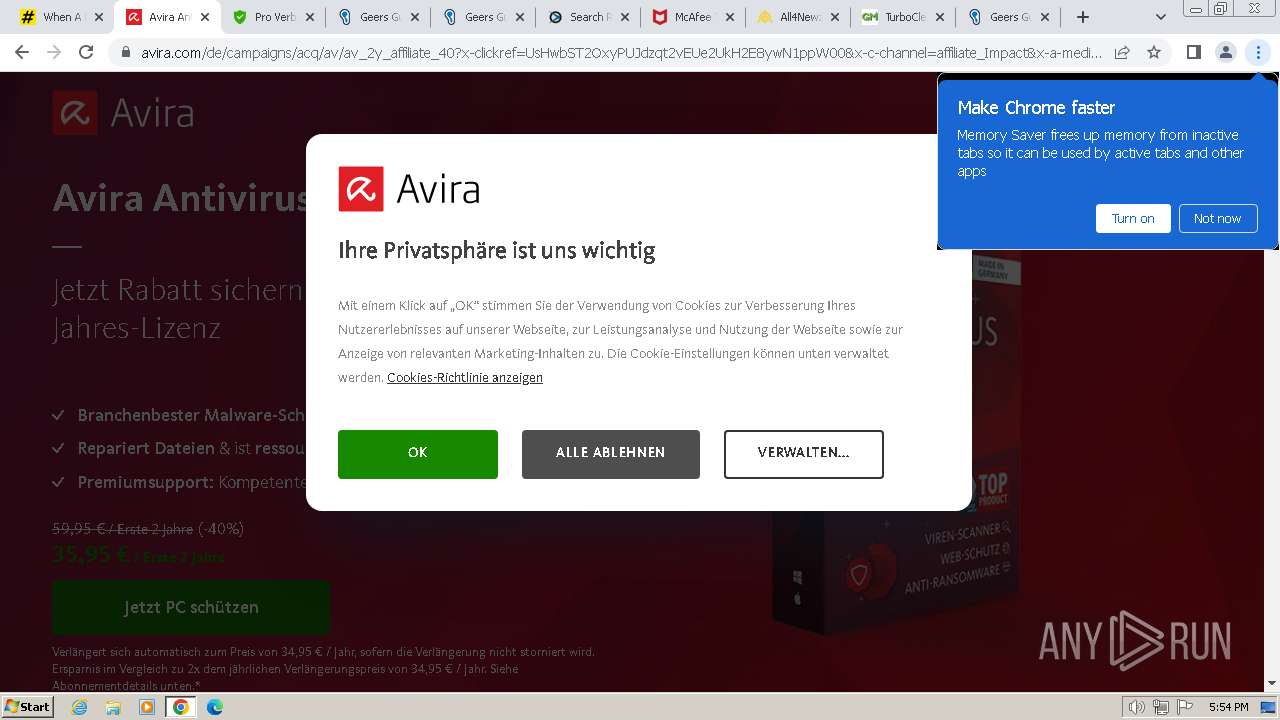The image size is (1280, 720).
Task: Click the address bar URL
Action: (620, 52)
